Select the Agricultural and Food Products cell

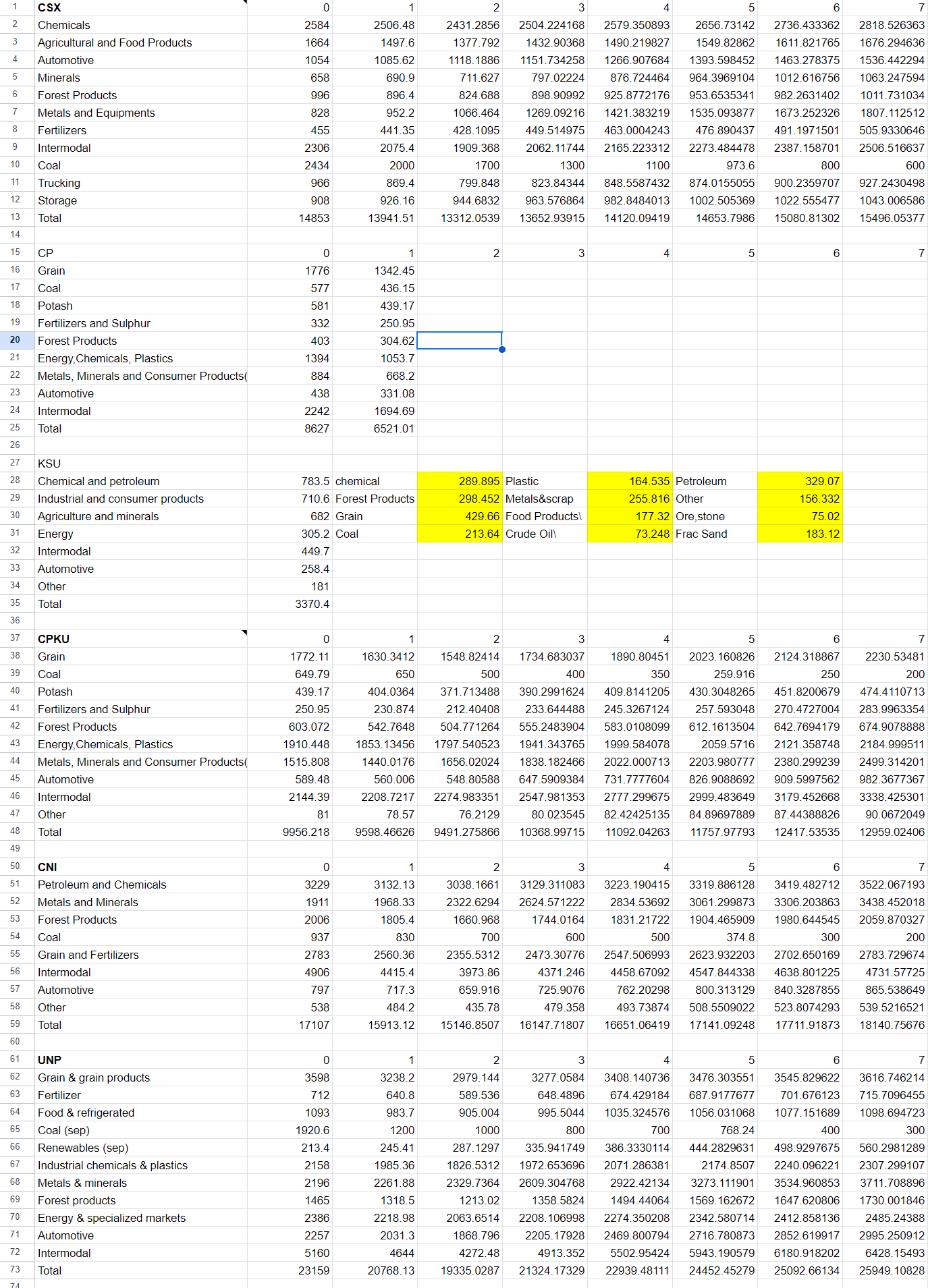[x=140, y=43]
